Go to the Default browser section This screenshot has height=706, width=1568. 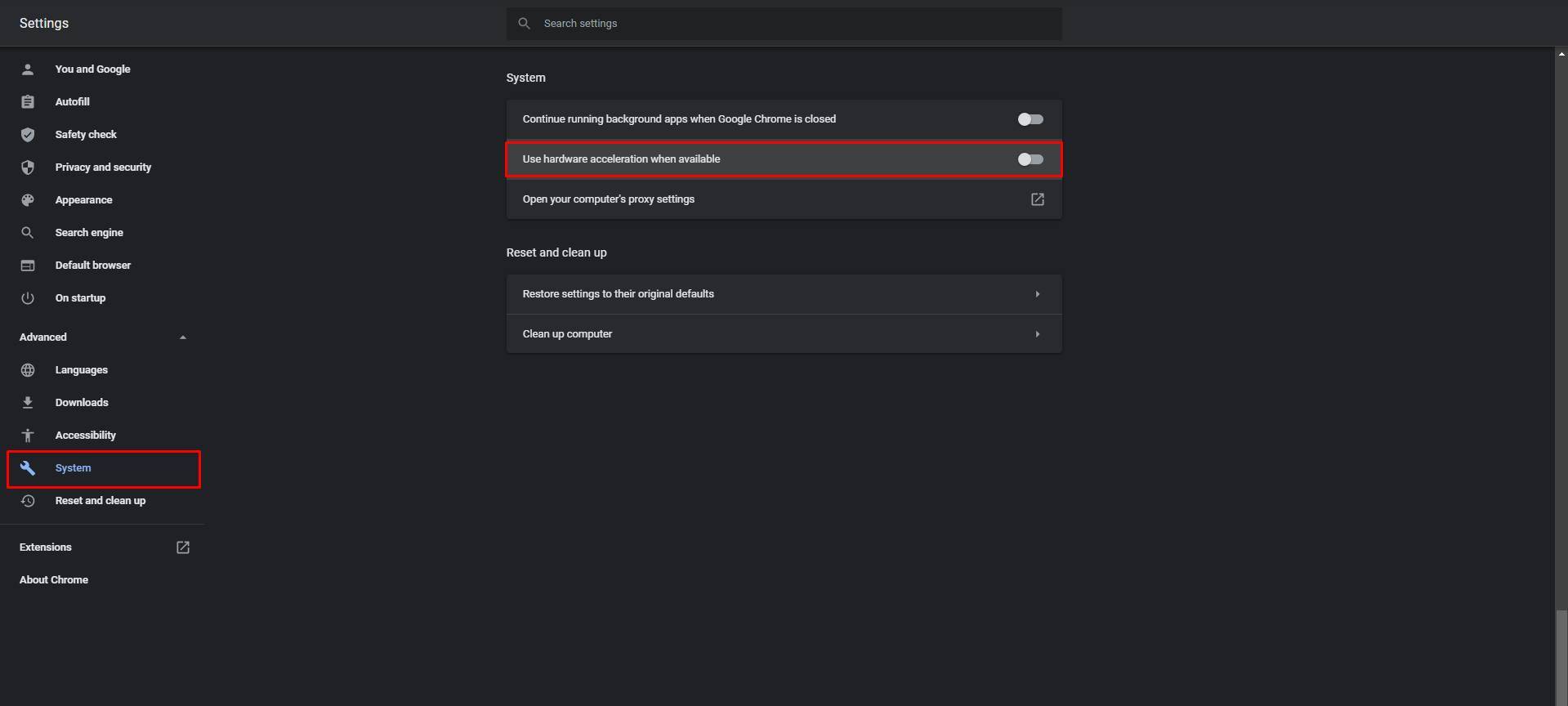point(93,265)
